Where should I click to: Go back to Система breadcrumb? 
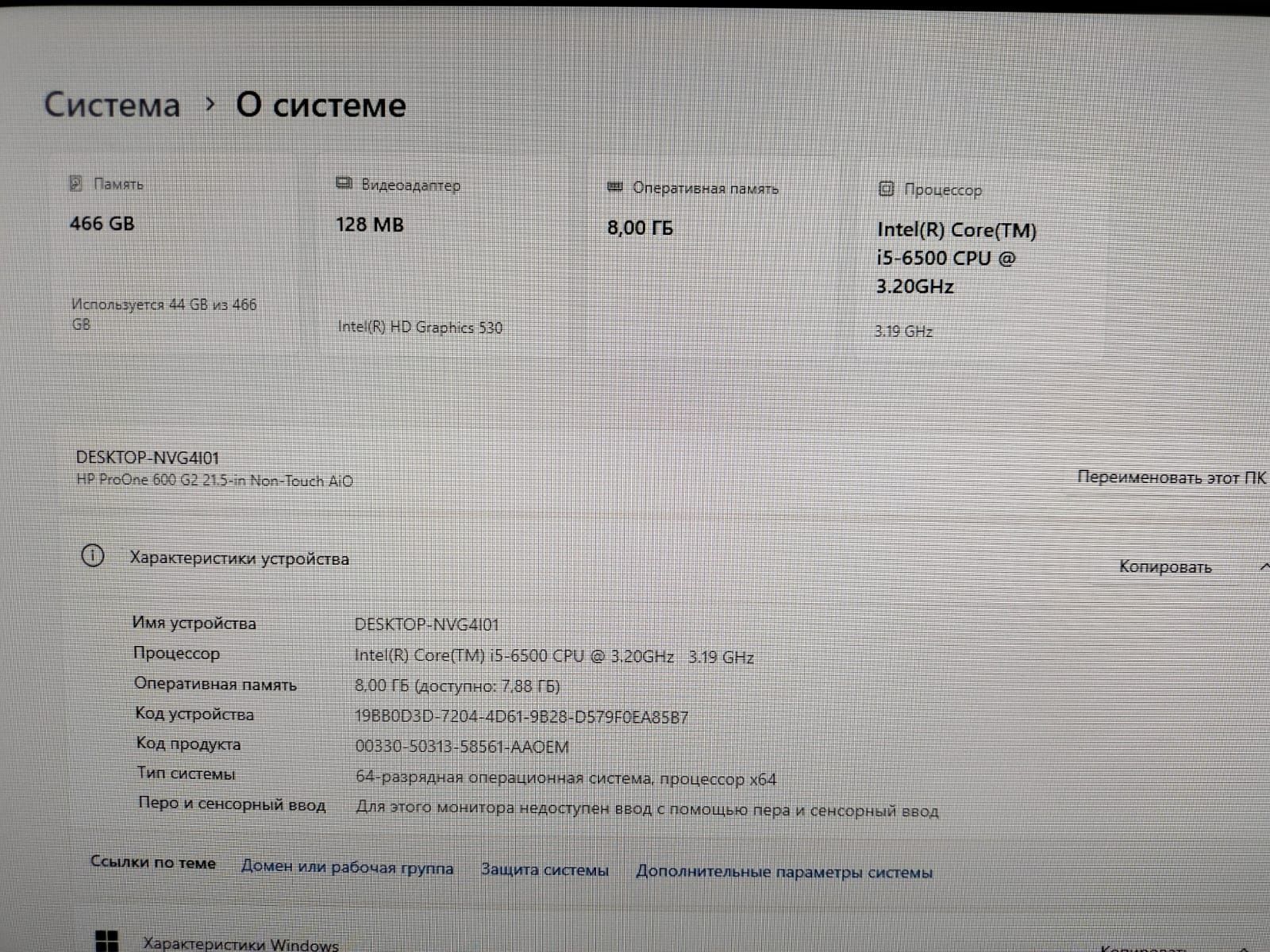(x=112, y=105)
